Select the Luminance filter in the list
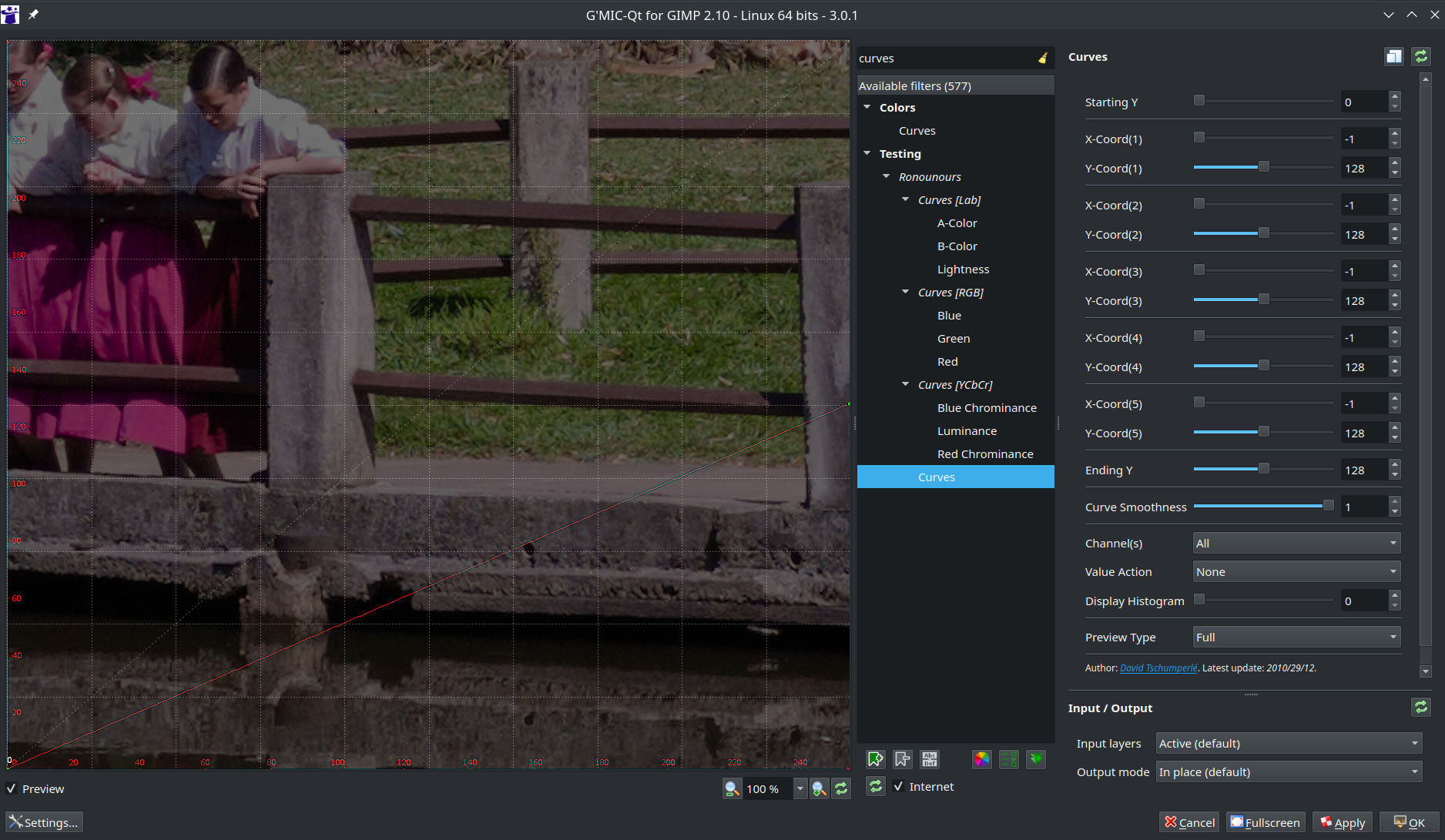This screenshot has width=1445, height=840. (967, 431)
